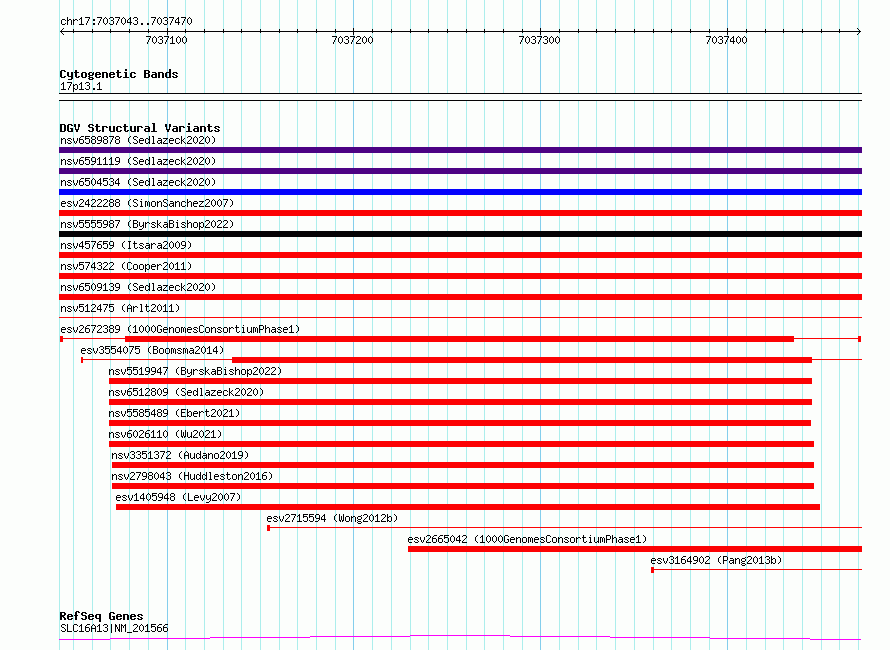
Task: Select the blue bar under nsv6504534
Action: [460, 192]
